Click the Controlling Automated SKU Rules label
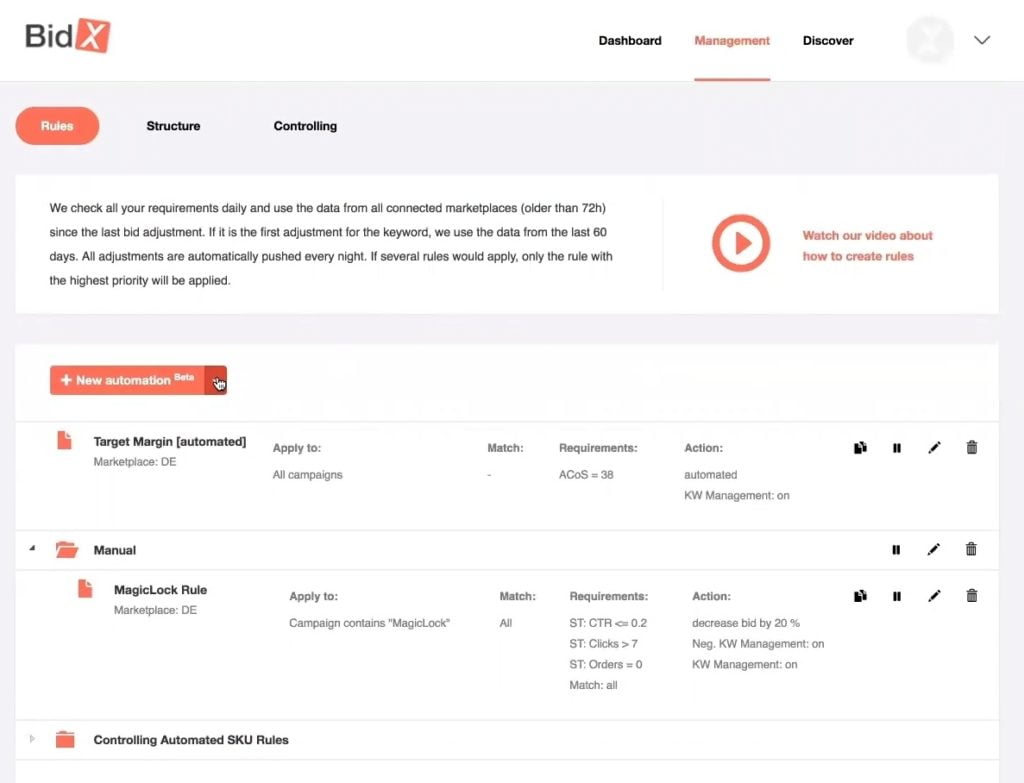 [x=191, y=740]
